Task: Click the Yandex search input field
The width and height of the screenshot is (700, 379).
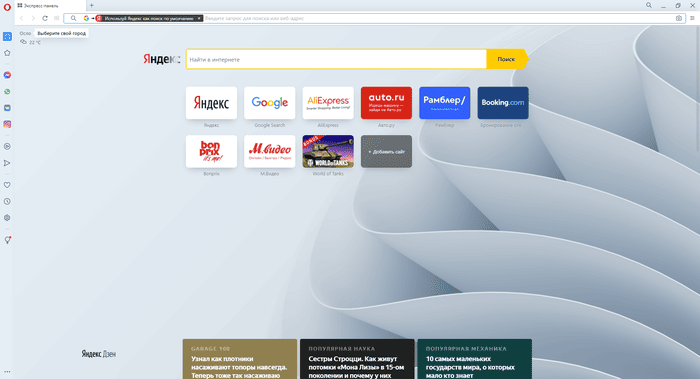Action: (336, 59)
